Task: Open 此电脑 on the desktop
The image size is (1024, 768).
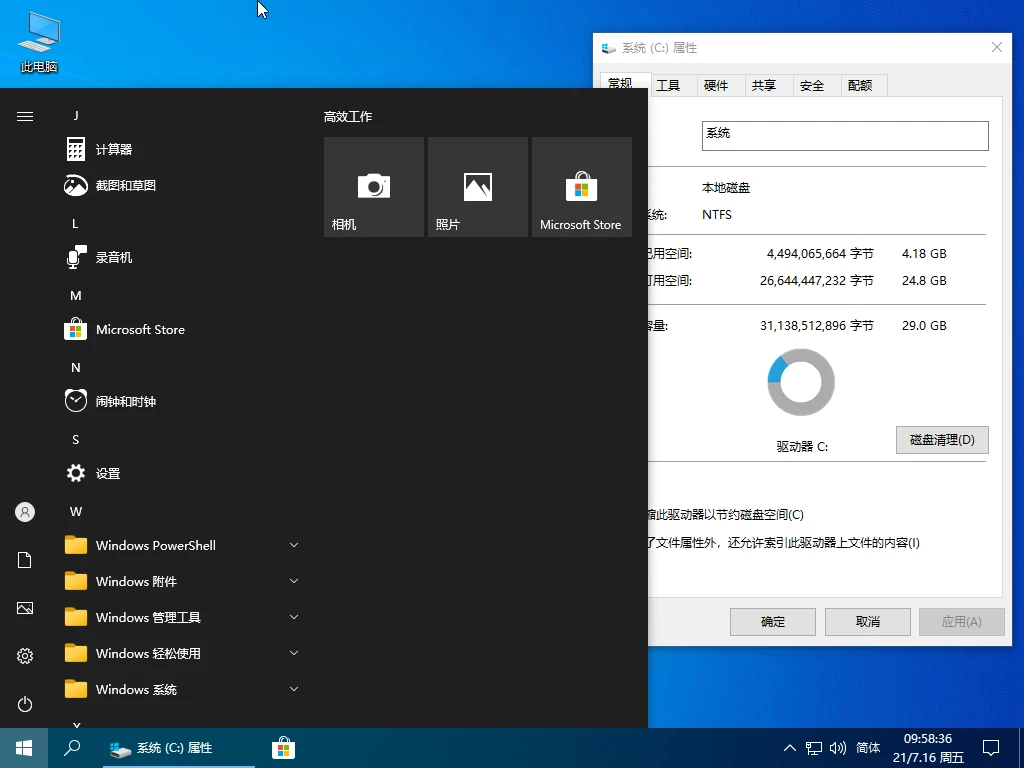Action: (x=37, y=40)
